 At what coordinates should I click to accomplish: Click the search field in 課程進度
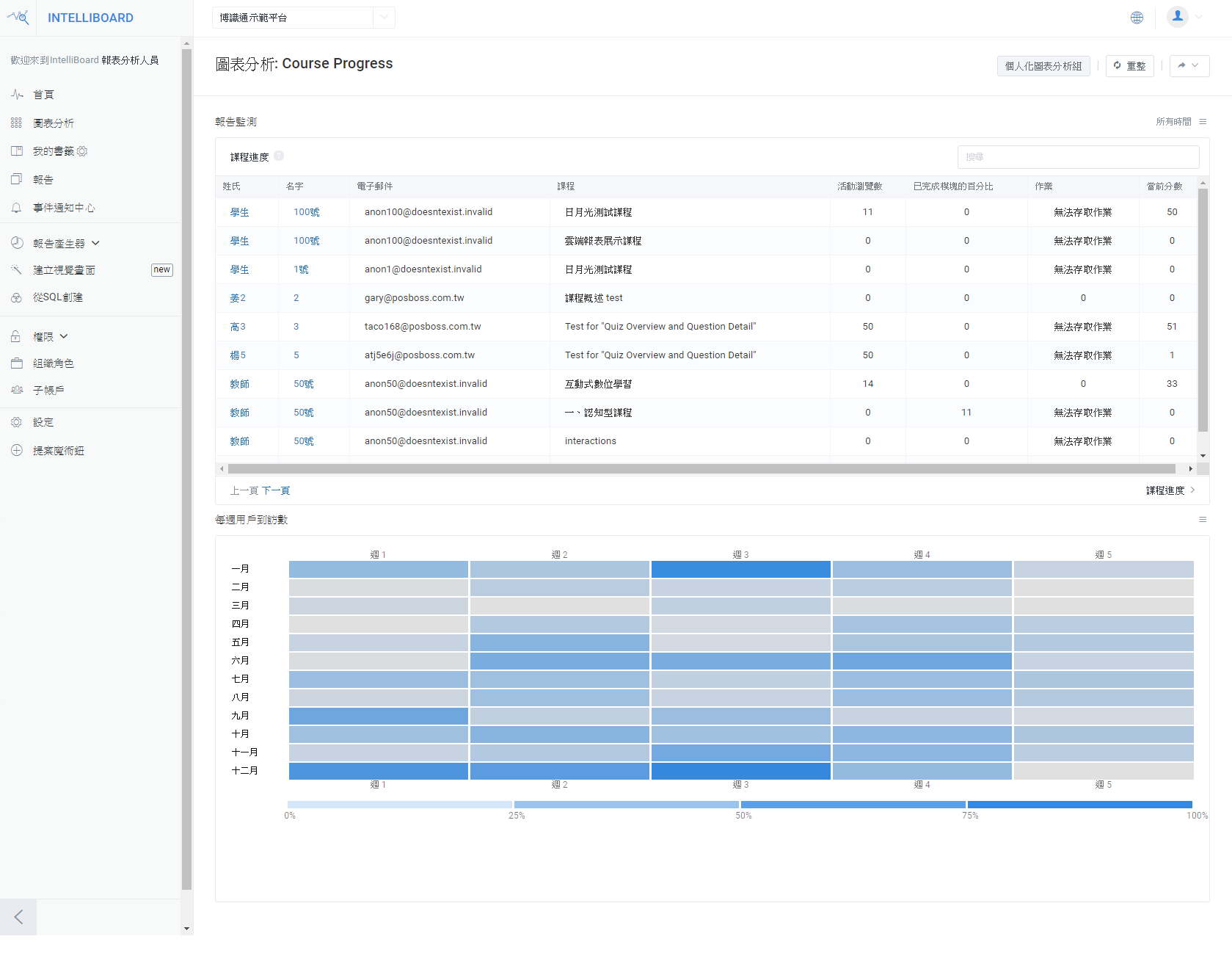(1077, 157)
